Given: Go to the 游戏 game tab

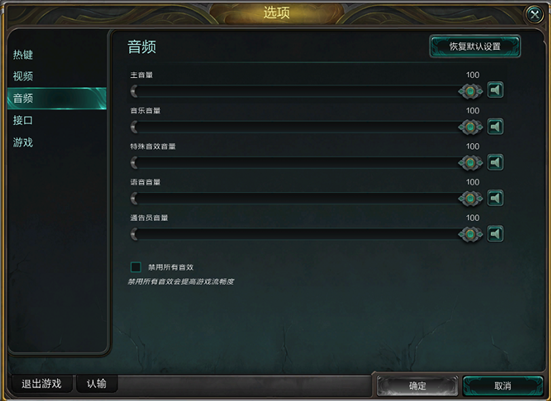Looking at the screenshot, I should point(23,142).
